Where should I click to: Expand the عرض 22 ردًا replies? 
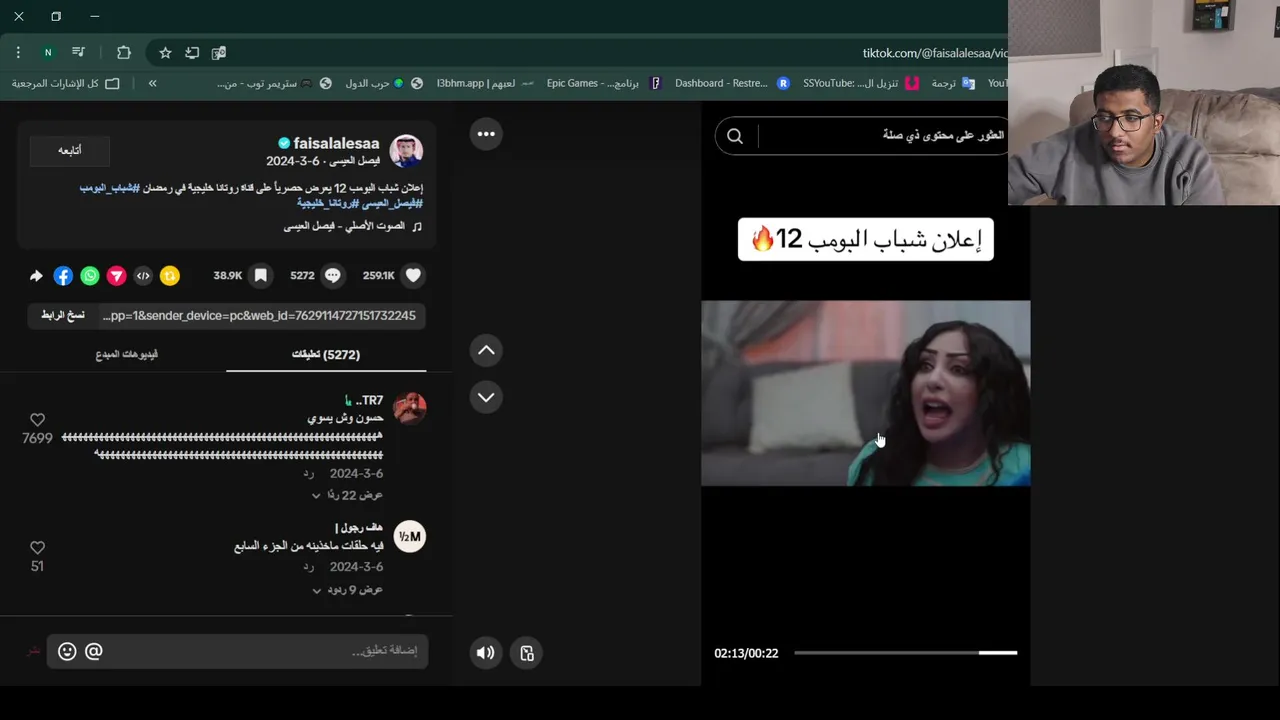(x=347, y=495)
